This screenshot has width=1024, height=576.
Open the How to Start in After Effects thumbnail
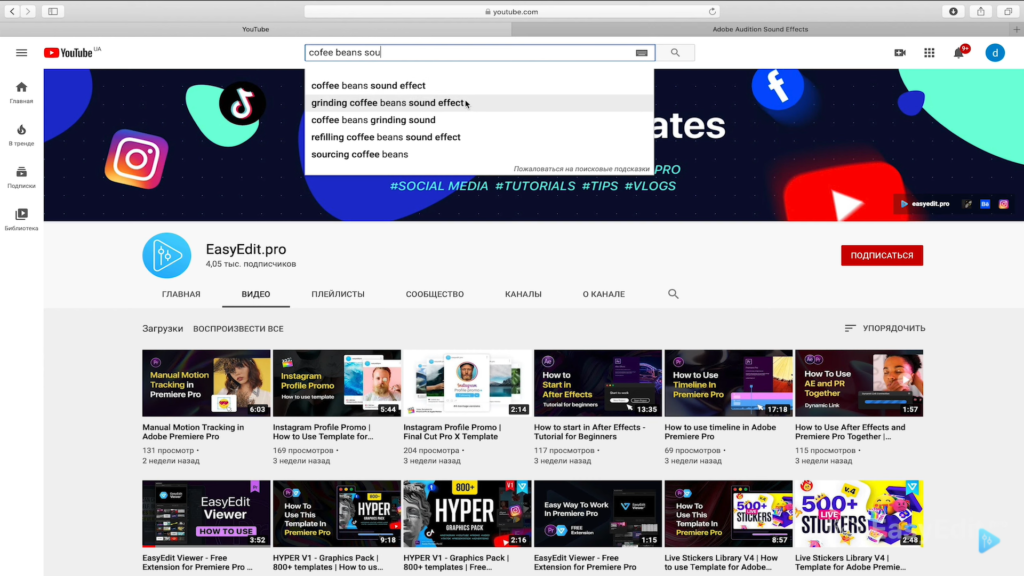[598, 383]
